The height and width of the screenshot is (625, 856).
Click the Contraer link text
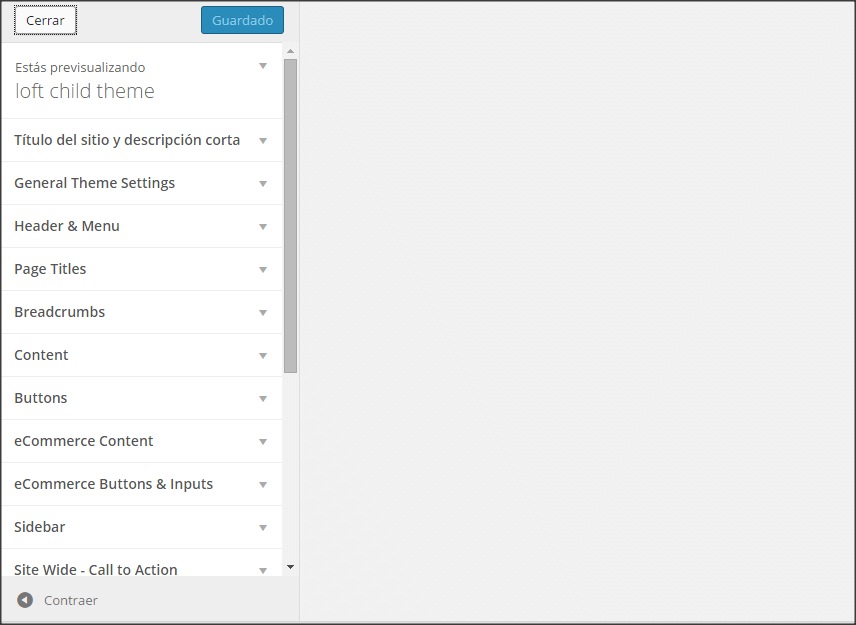point(71,600)
